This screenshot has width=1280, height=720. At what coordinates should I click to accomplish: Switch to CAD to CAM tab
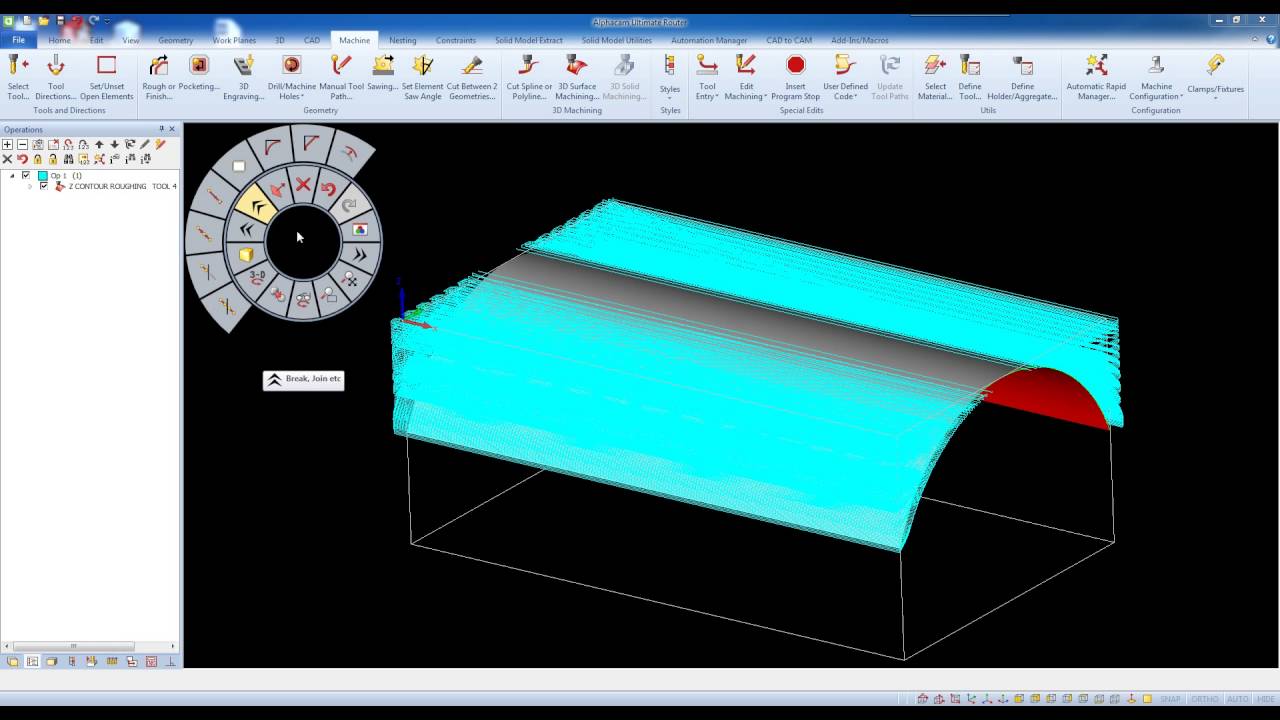coord(789,40)
